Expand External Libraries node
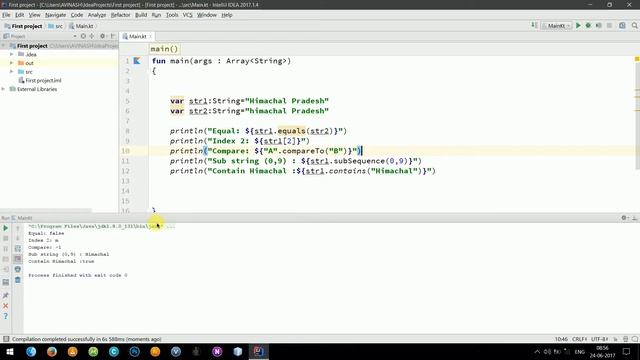The image size is (640, 360). [x=4, y=89]
